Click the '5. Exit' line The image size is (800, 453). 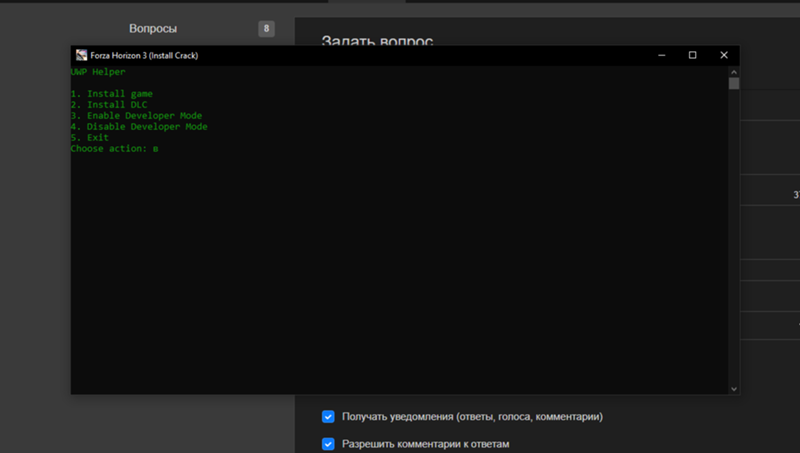click(90, 138)
